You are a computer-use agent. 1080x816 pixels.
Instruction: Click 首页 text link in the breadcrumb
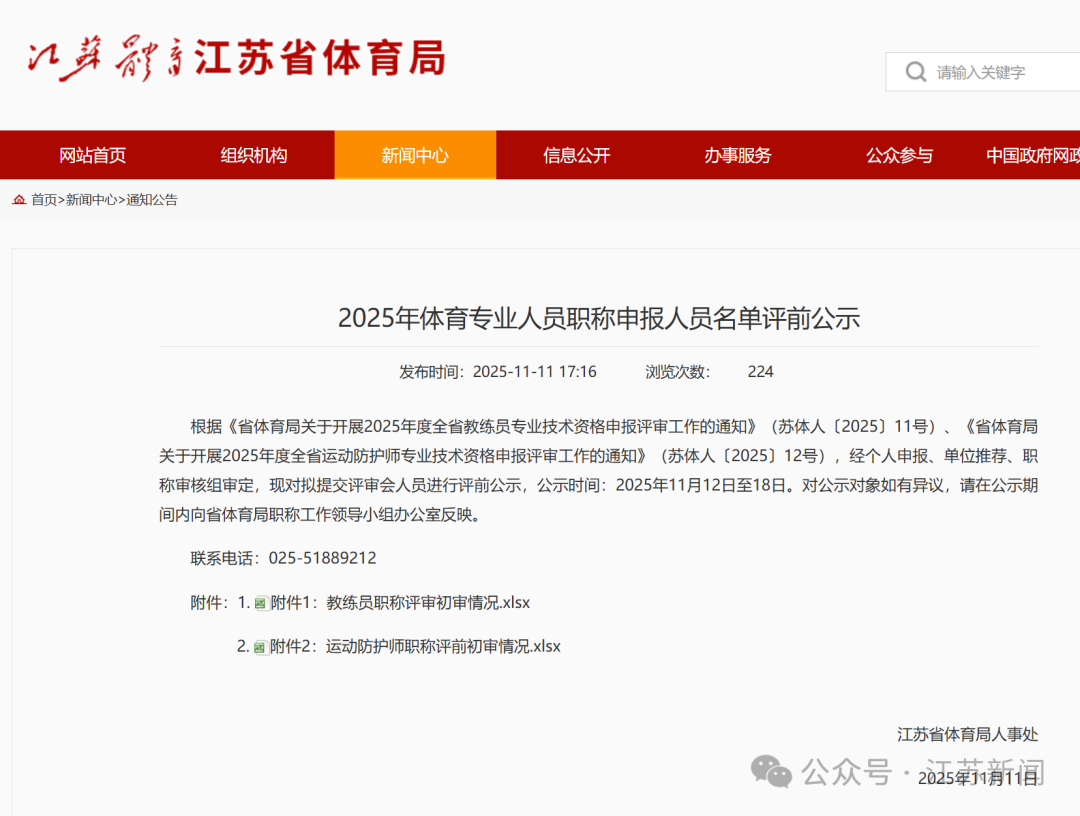click(x=44, y=200)
